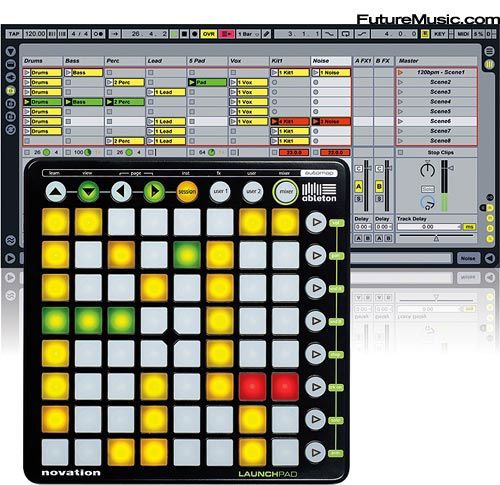Launch the 120bpm - Scene1 scene
The image size is (500, 485).
pos(436,72)
